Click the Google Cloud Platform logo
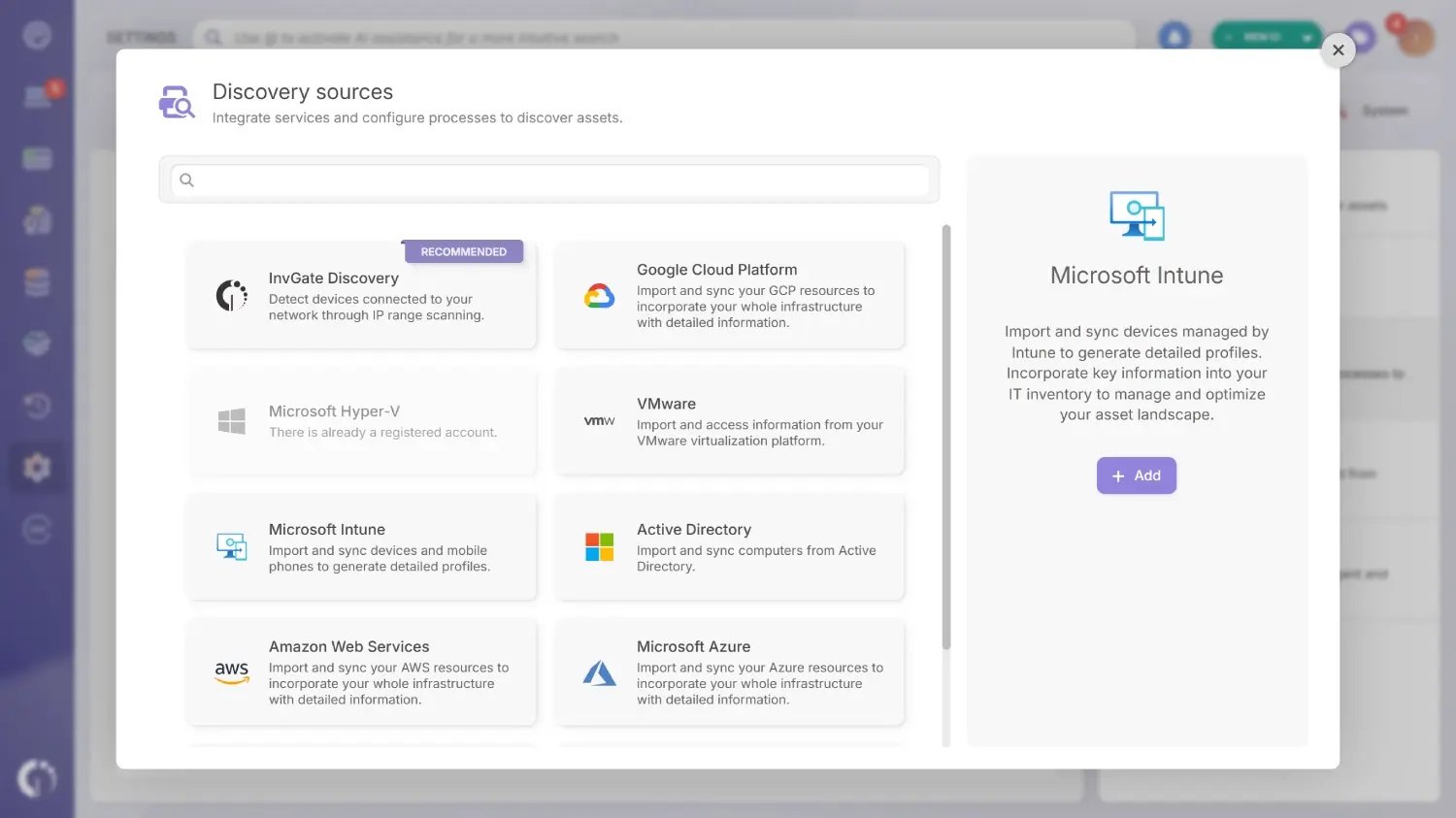The height and width of the screenshot is (818, 1456). [x=600, y=295]
